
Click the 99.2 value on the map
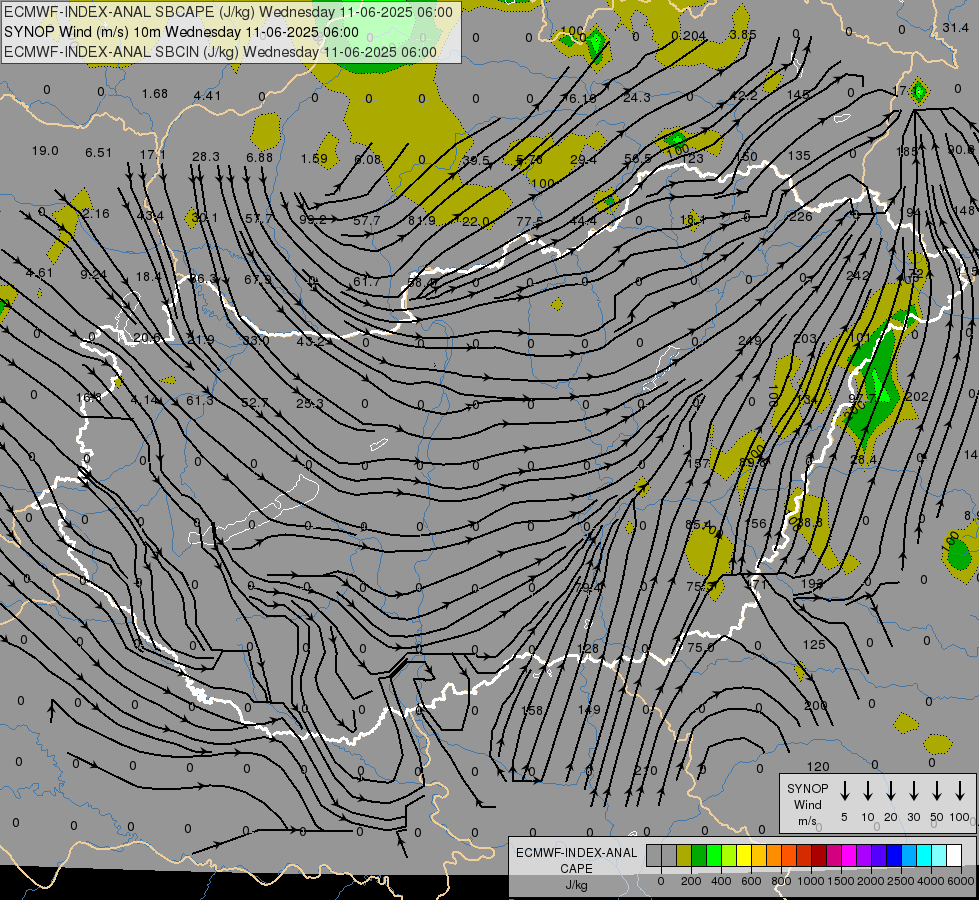(x=313, y=219)
